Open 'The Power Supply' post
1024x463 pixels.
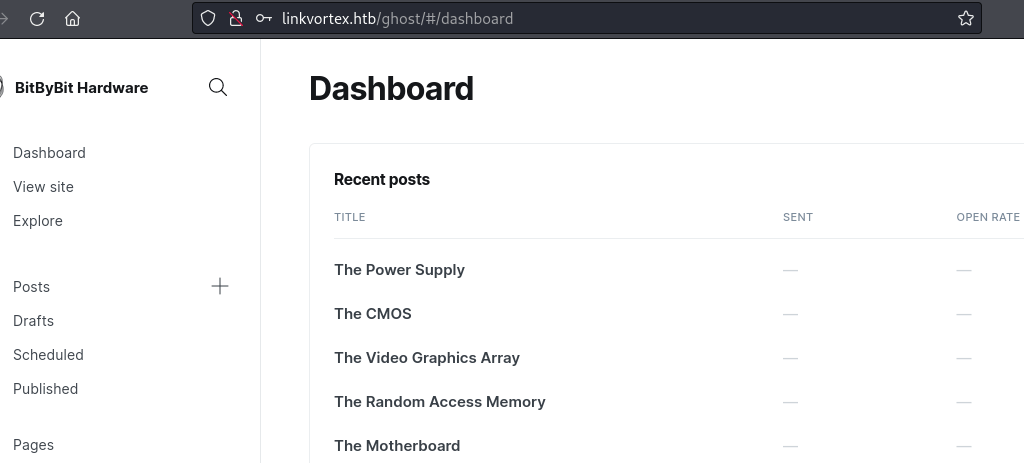399,270
